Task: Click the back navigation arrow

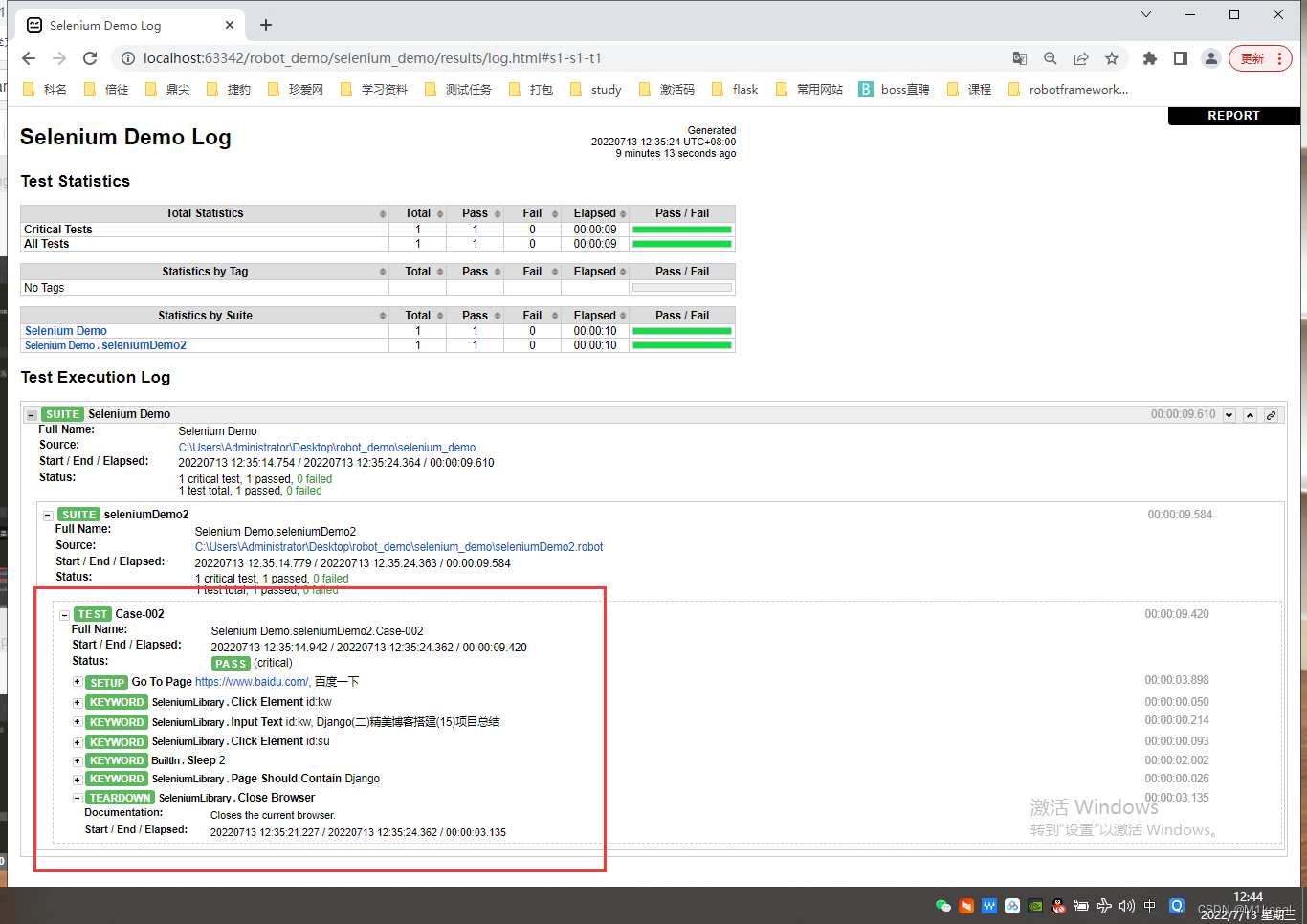Action: coord(29,58)
